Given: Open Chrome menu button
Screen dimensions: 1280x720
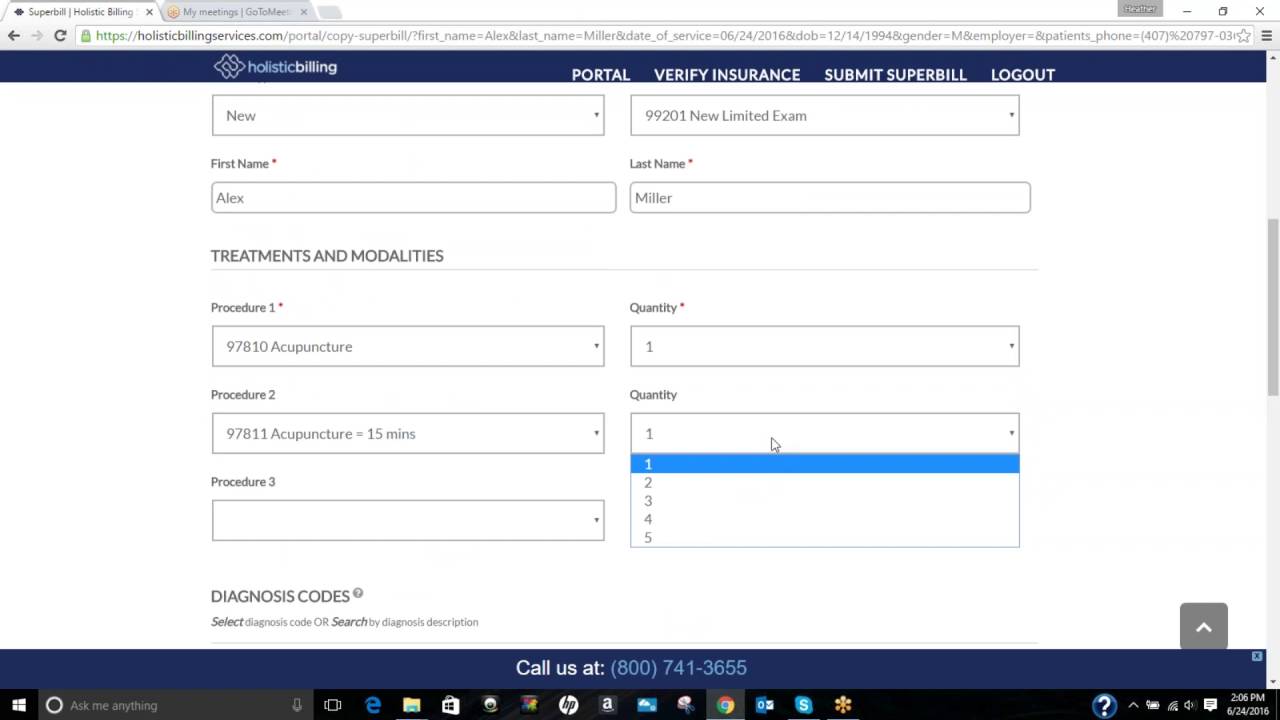Looking at the screenshot, I should 1266,35.
